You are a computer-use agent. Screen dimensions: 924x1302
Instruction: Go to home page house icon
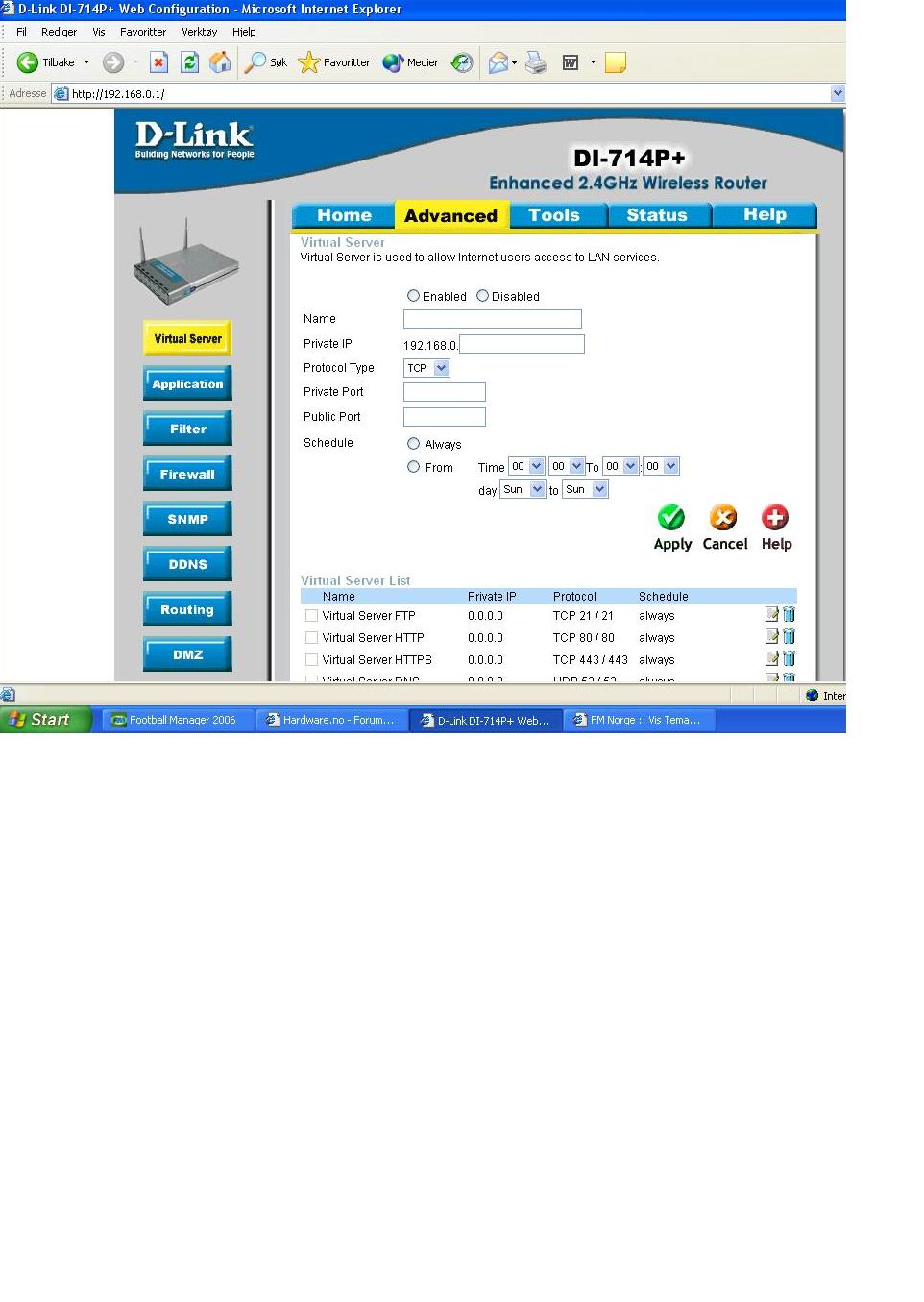tap(220, 62)
